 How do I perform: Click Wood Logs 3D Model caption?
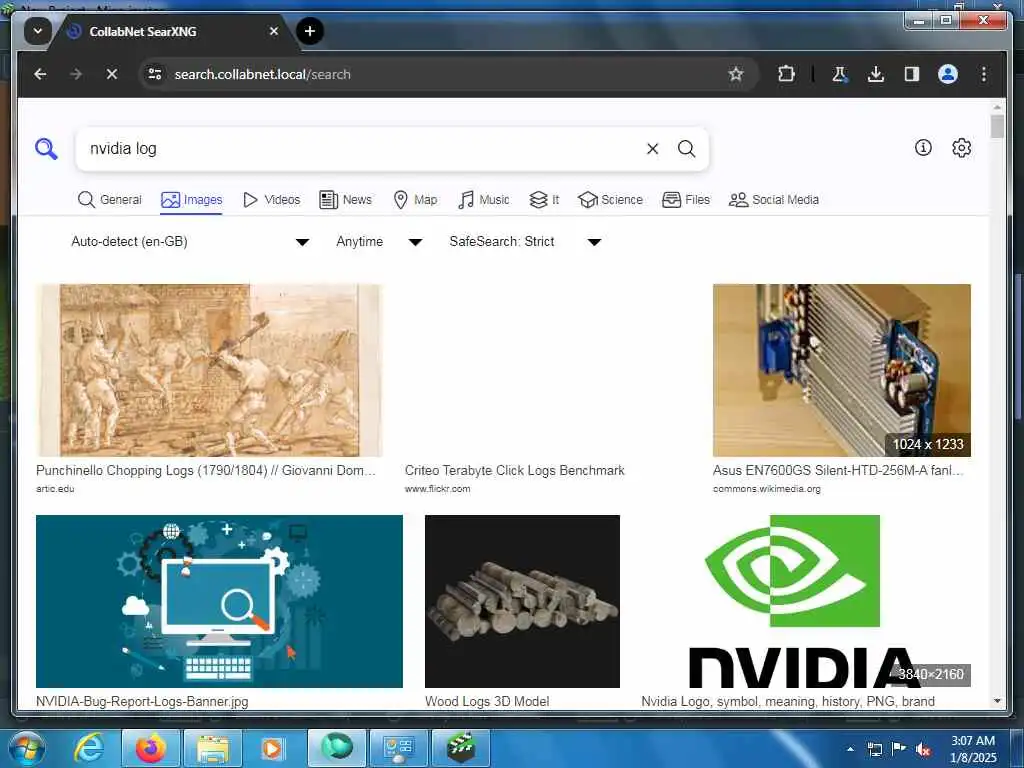point(487,701)
